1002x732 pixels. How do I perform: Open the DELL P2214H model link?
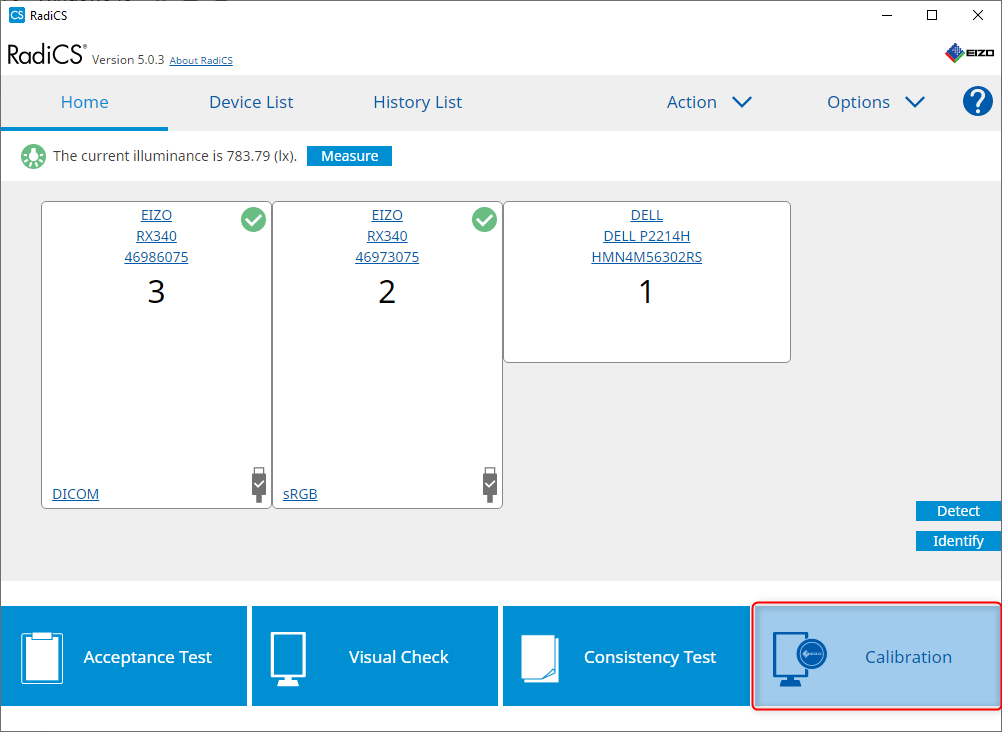pyautogui.click(x=647, y=237)
